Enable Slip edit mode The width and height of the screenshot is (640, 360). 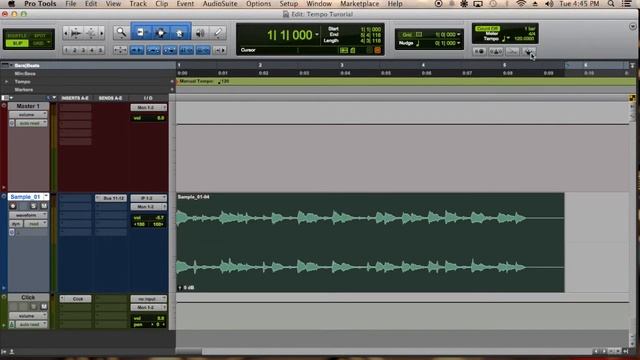[17, 43]
